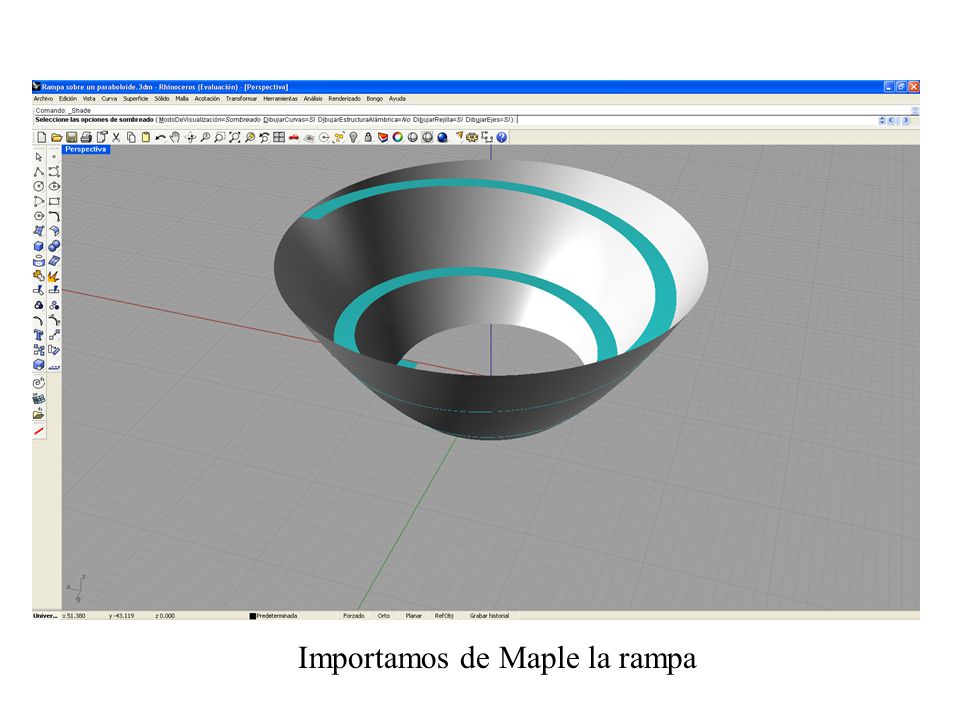The image size is (960, 720).
Task: Click the spiral curve tool icon
Action: pyautogui.click(x=39, y=383)
